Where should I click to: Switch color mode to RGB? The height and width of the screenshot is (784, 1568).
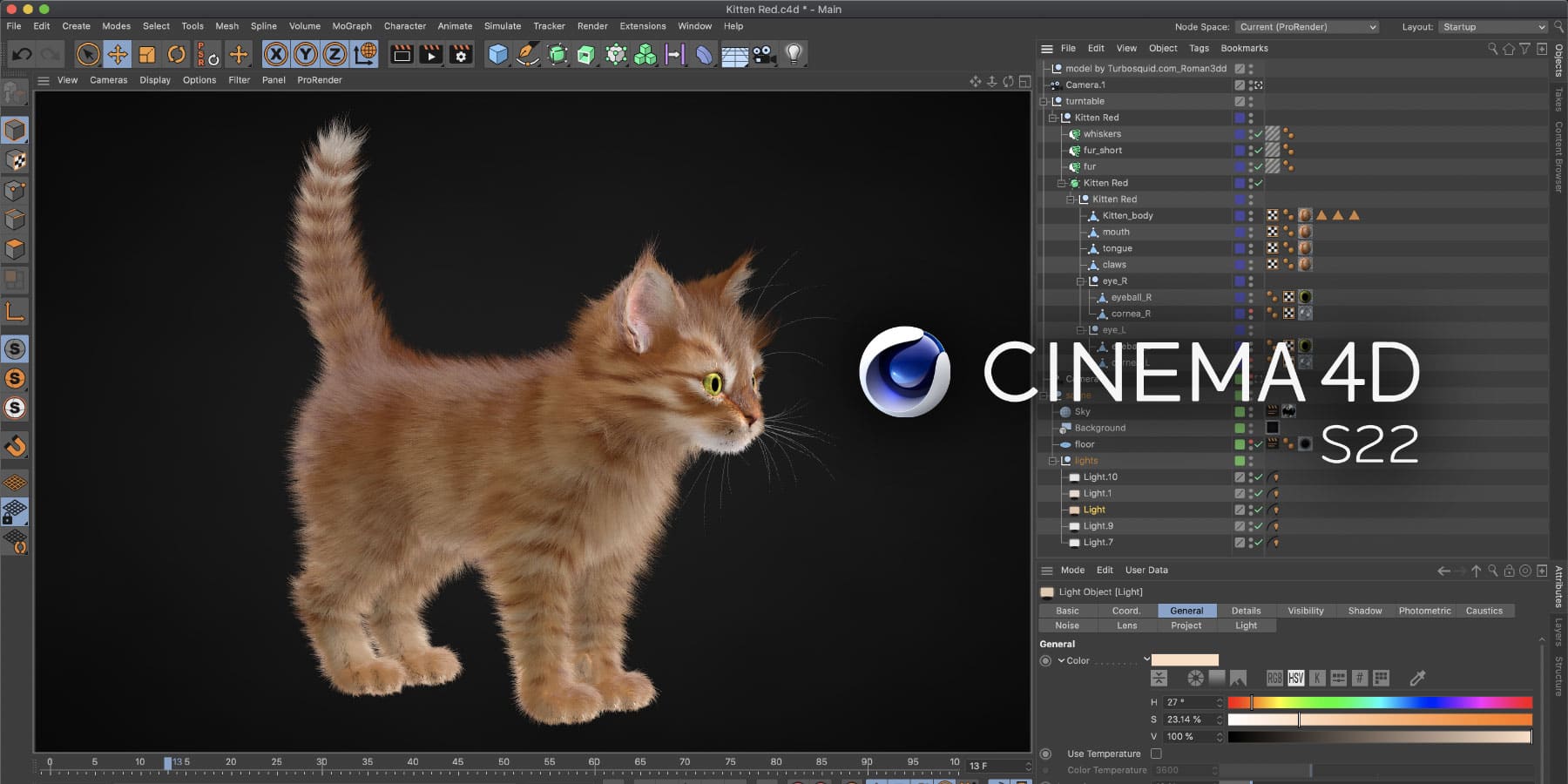point(1274,678)
